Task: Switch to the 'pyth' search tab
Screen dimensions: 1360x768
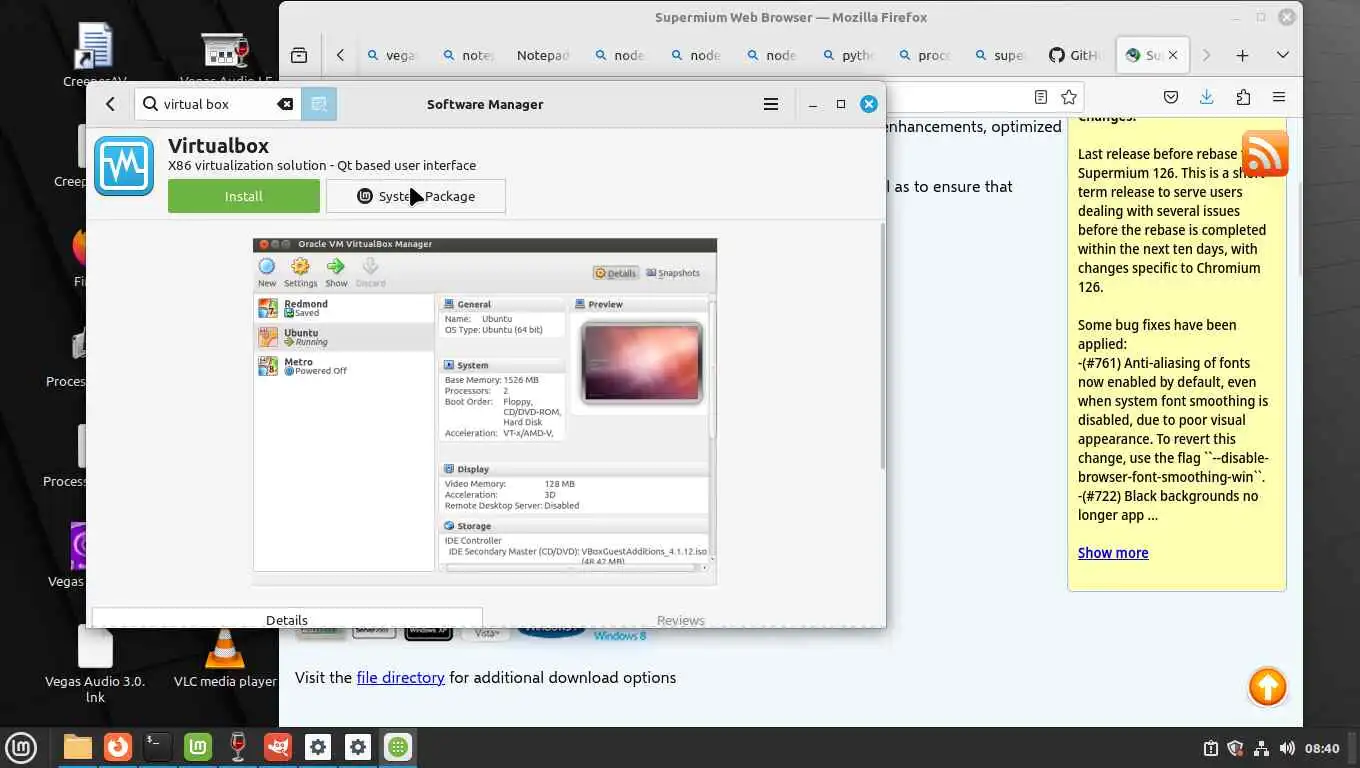Action: click(849, 55)
